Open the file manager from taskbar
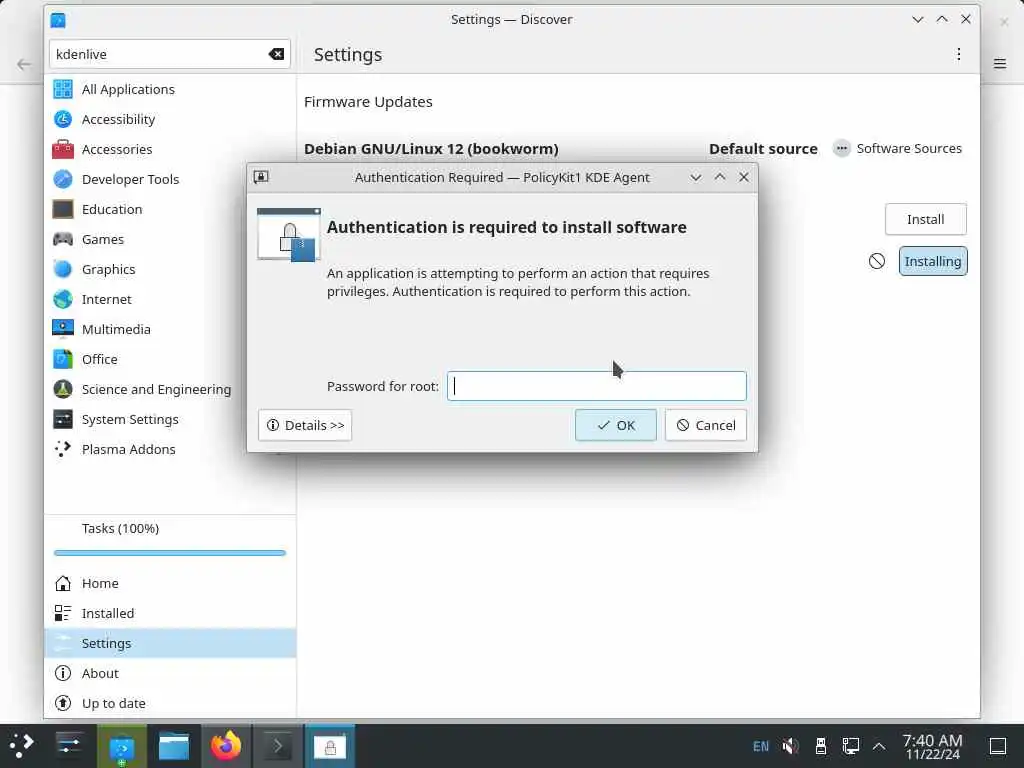The height and width of the screenshot is (768, 1024). (x=174, y=746)
